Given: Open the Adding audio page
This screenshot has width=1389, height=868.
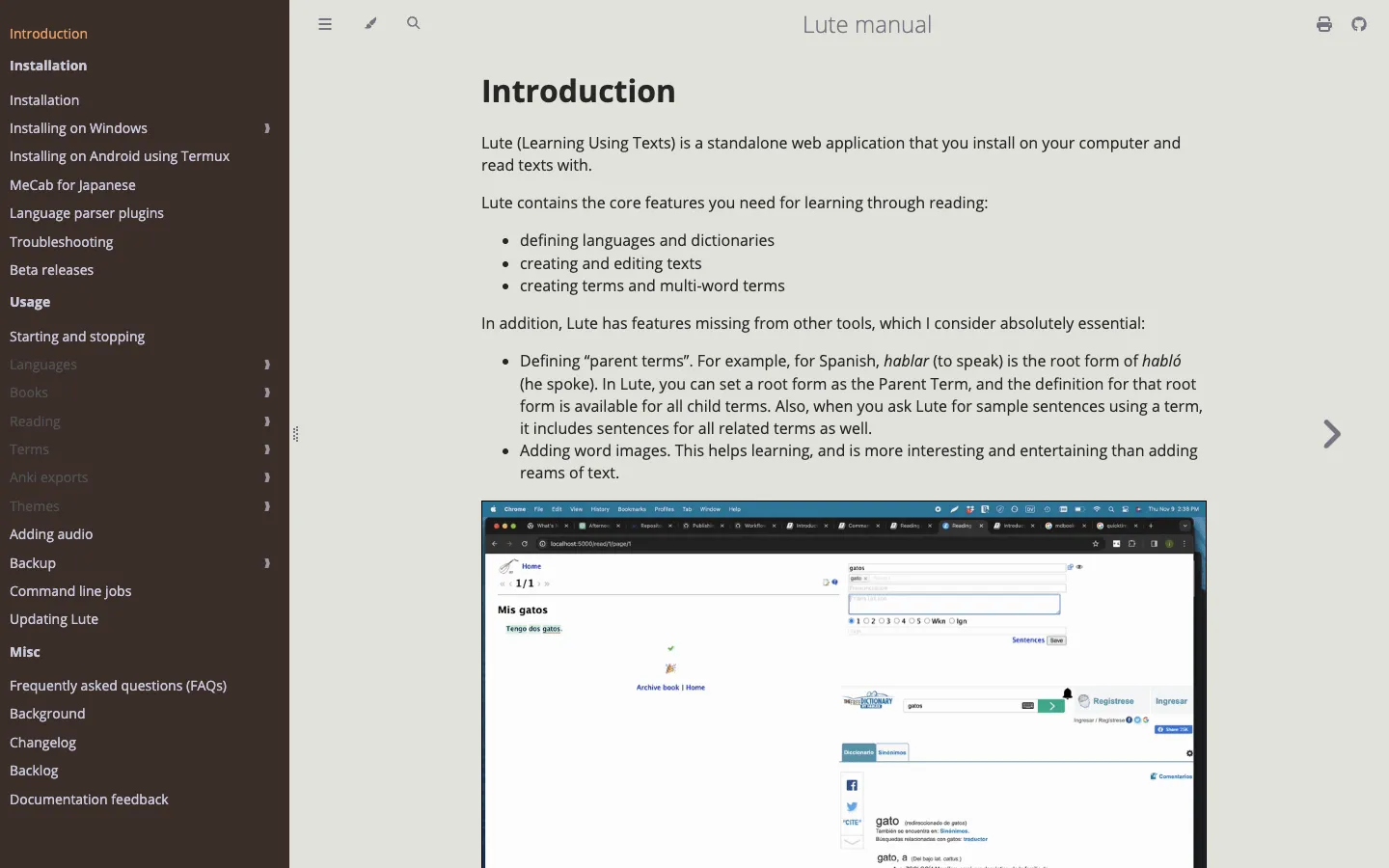Looking at the screenshot, I should point(51,534).
